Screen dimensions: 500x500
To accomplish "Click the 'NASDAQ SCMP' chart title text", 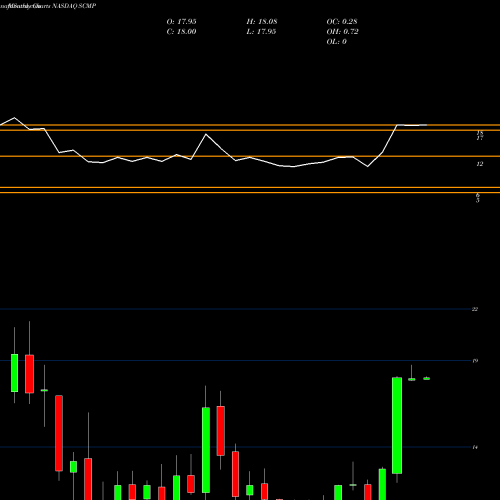I will [74, 6].
